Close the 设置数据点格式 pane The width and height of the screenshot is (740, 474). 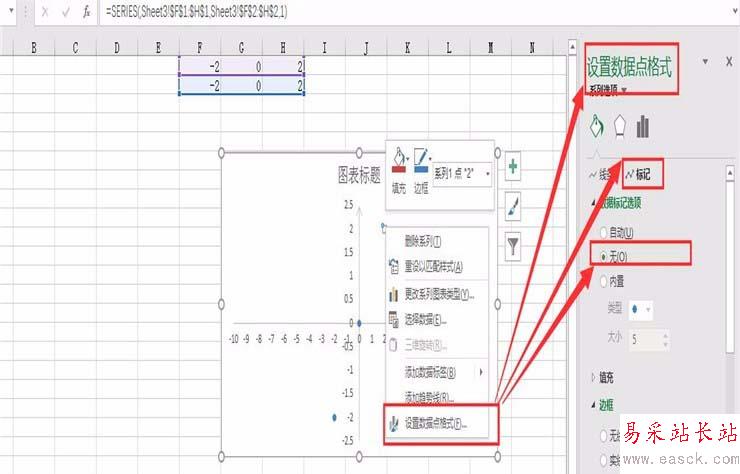coord(729,61)
